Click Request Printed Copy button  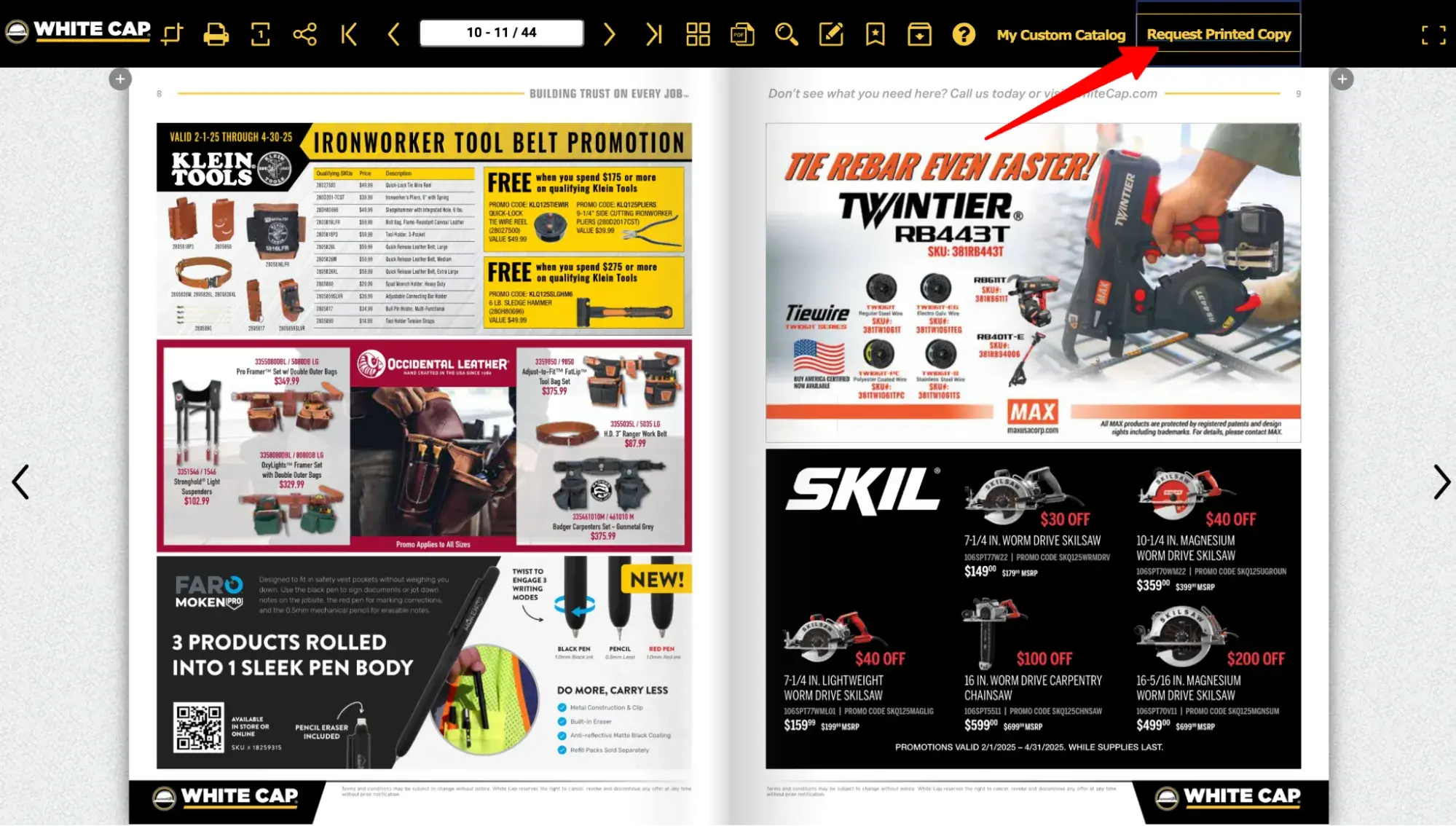point(1219,34)
